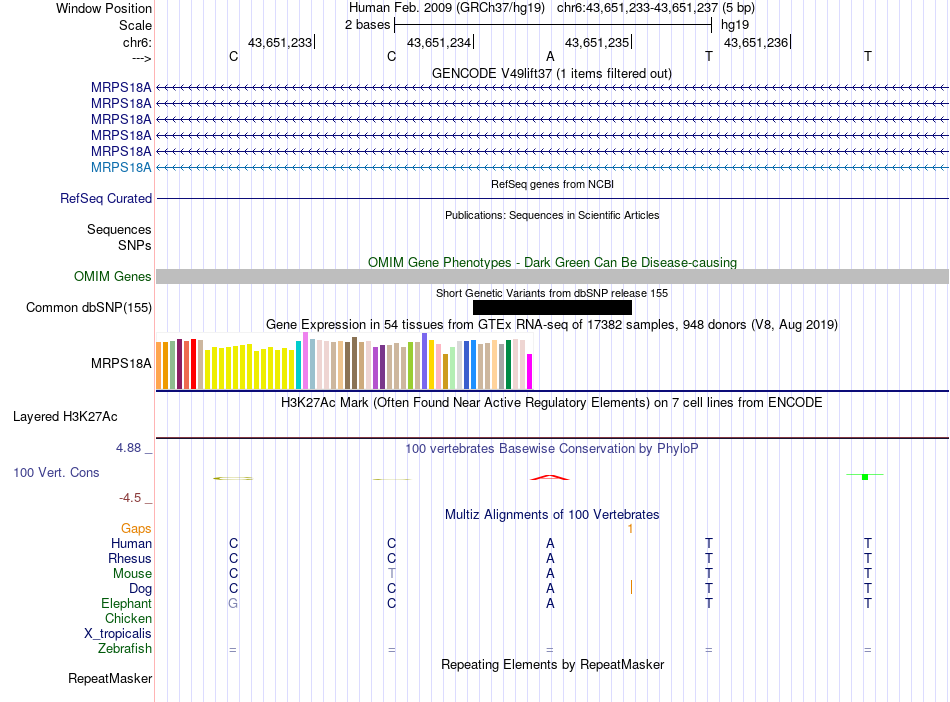
Task: Open '100 vertebrates Basewise Conservation by PhyloP' title
Action: (x=552, y=449)
